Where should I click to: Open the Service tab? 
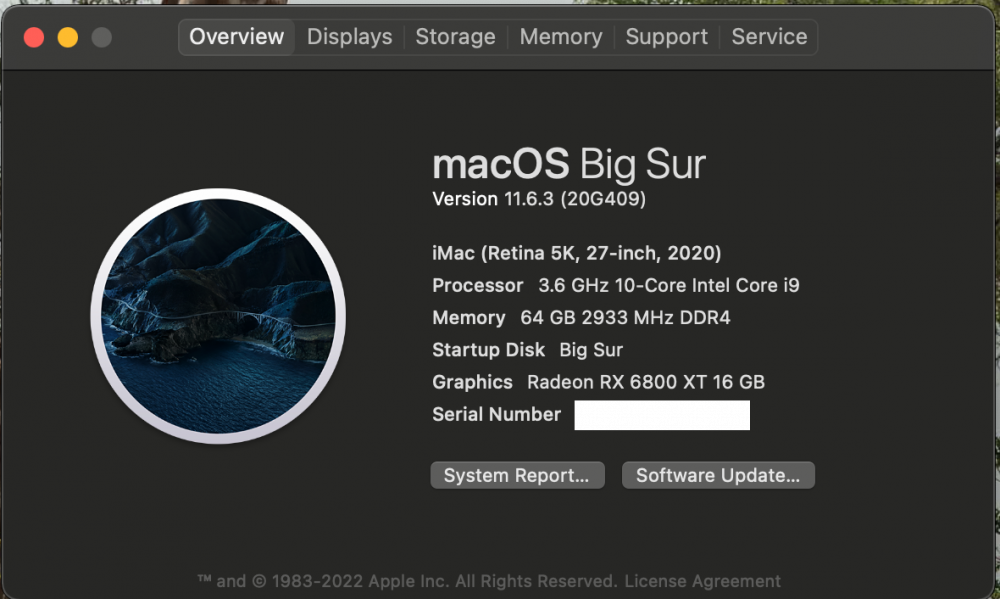tap(769, 37)
